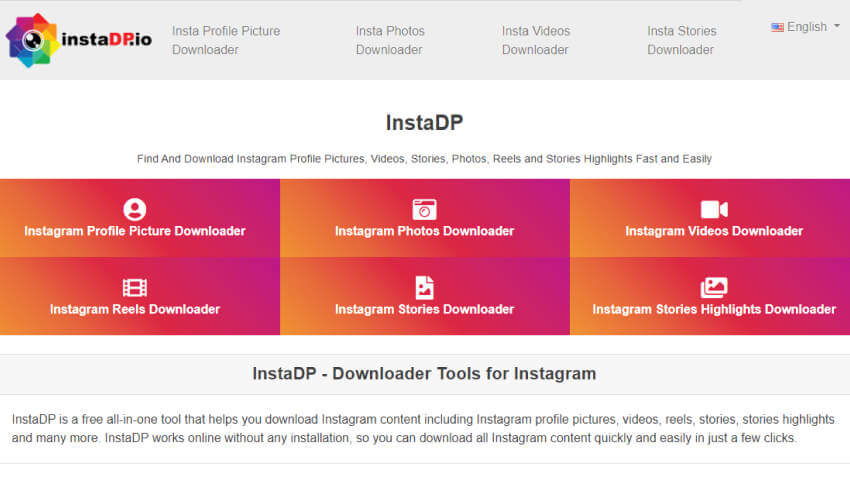The height and width of the screenshot is (500, 850).
Task: Open Insta Profile Picture Downloader nav item
Action: click(226, 40)
